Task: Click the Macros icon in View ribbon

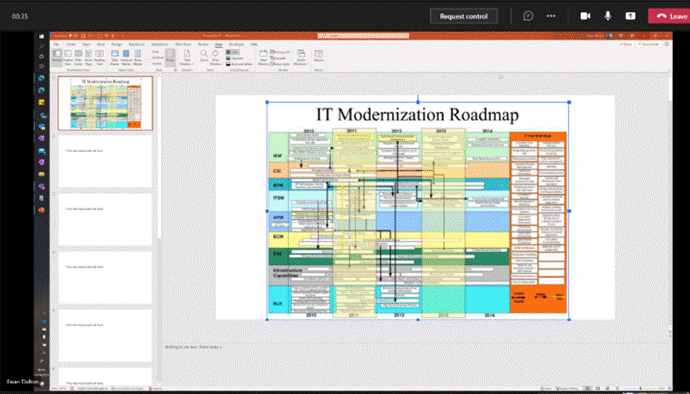Action: (318, 57)
